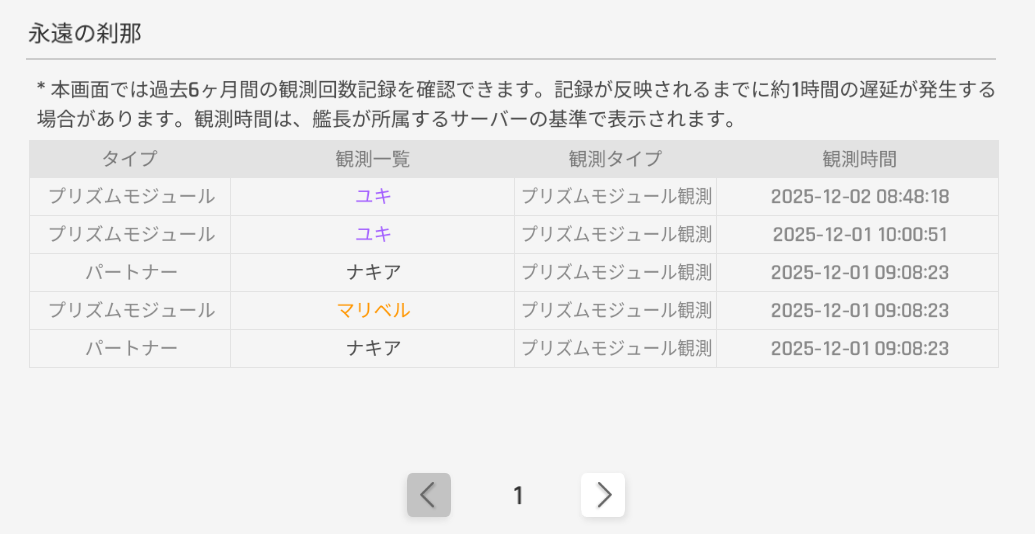This screenshot has height=534, width=1035.
Task: Click ナキア in the last table row
Action: 373,349
